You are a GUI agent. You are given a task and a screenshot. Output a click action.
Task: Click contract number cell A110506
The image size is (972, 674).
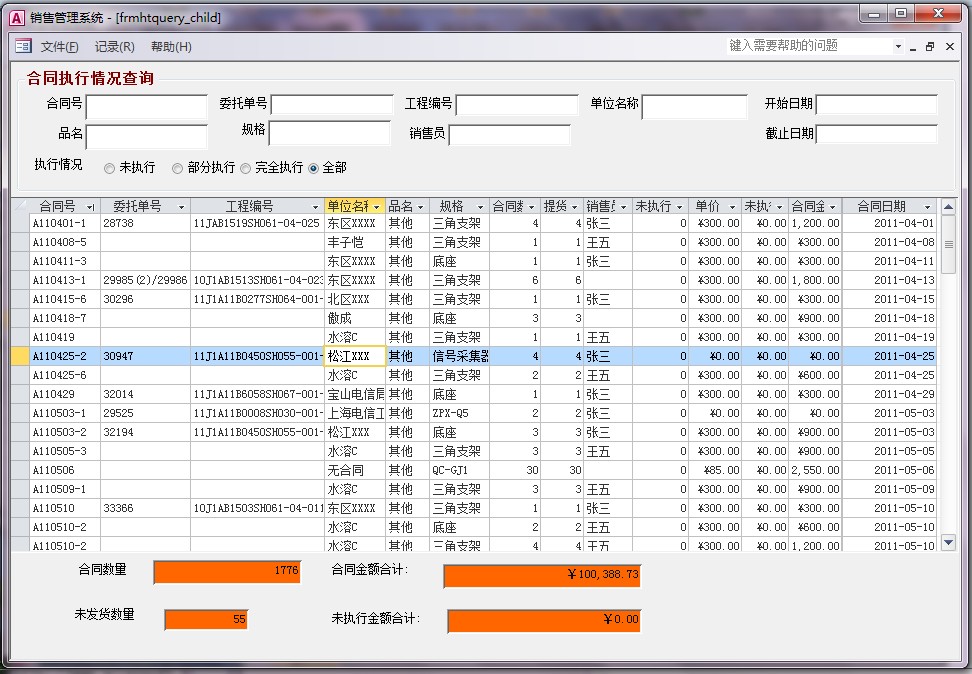coord(64,471)
